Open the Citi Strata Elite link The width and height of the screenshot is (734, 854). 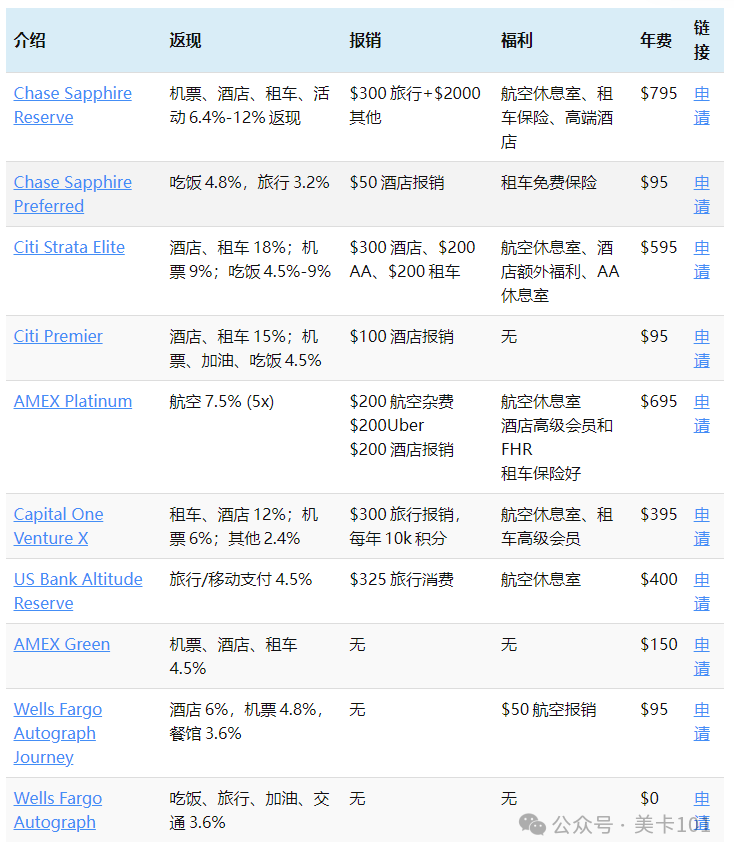69,247
